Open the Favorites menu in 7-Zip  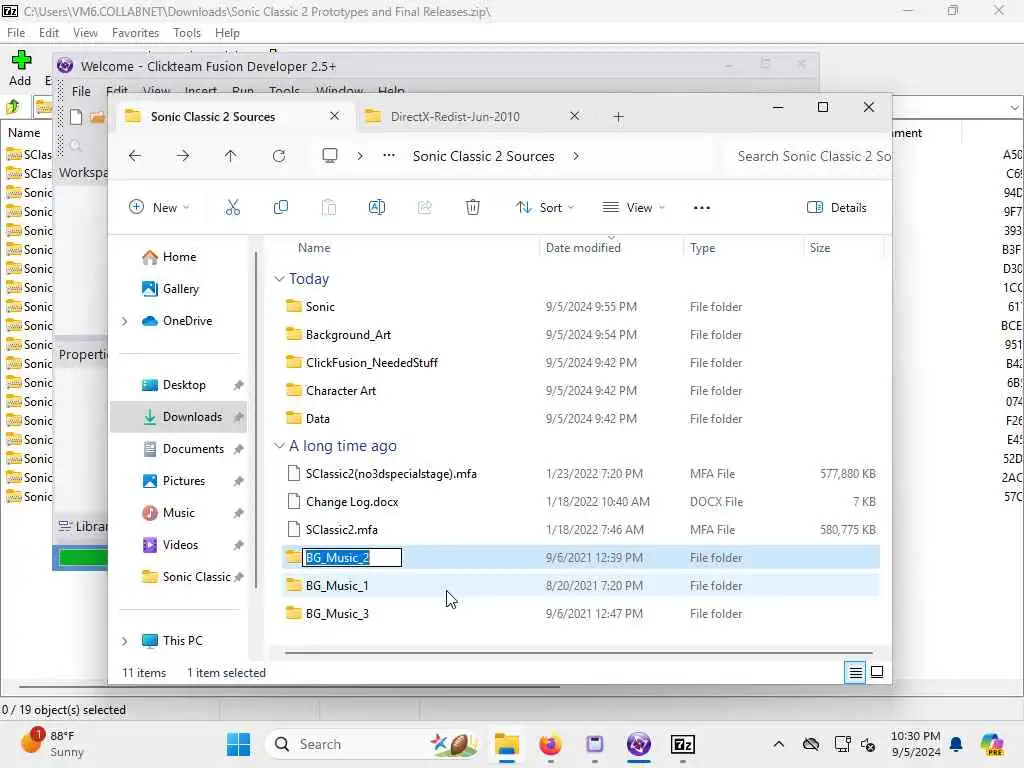[135, 33]
